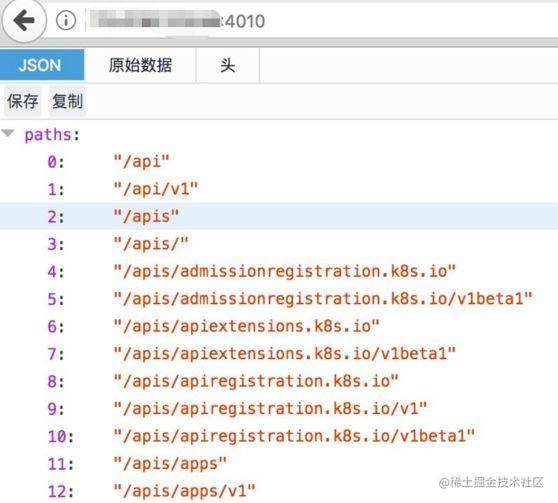The image size is (558, 503).
Task: Select row 6 apiextensions.k8s.io path
Action: [279, 326]
